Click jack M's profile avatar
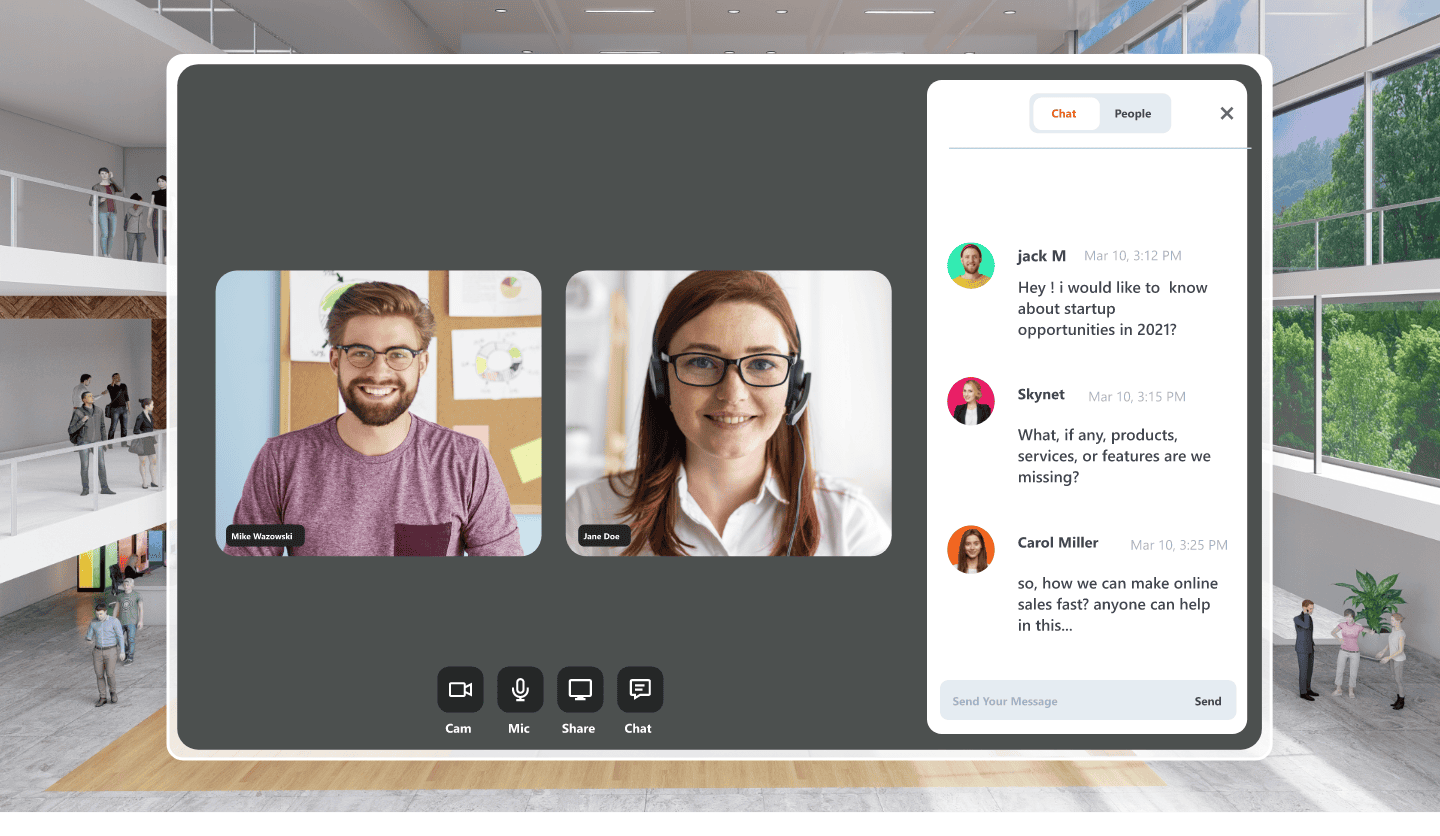Image resolution: width=1440 pixels, height=836 pixels. click(970, 265)
